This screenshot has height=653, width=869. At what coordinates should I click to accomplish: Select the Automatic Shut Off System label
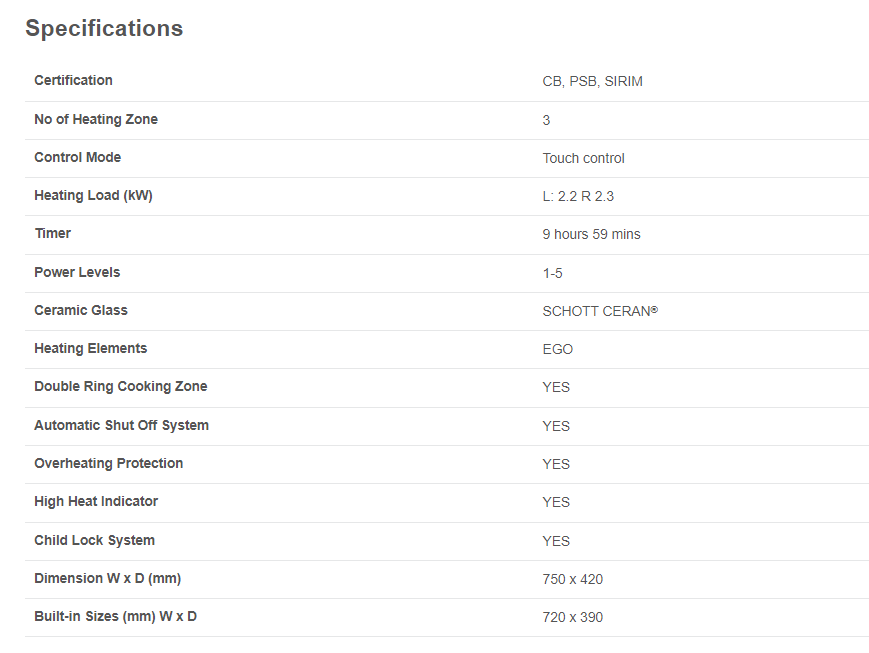coord(121,425)
